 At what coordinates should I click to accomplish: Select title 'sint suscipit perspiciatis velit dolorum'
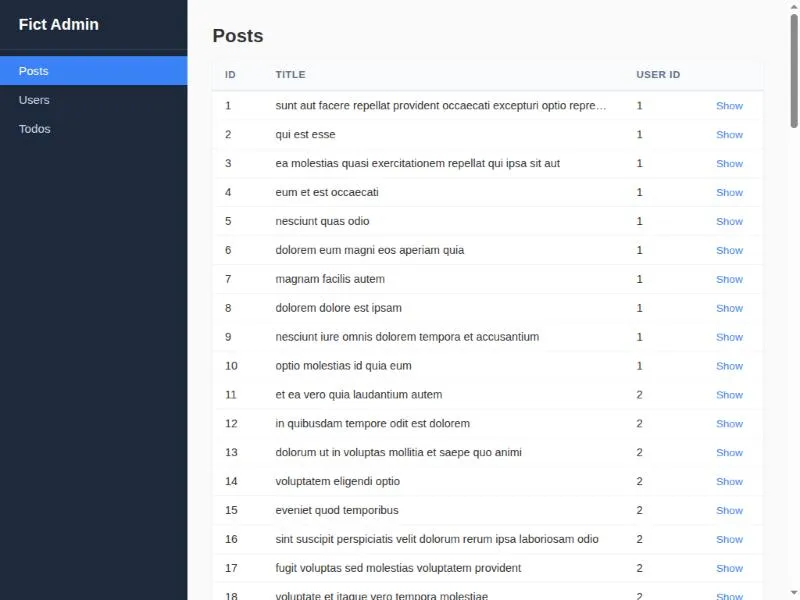(437, 539)
